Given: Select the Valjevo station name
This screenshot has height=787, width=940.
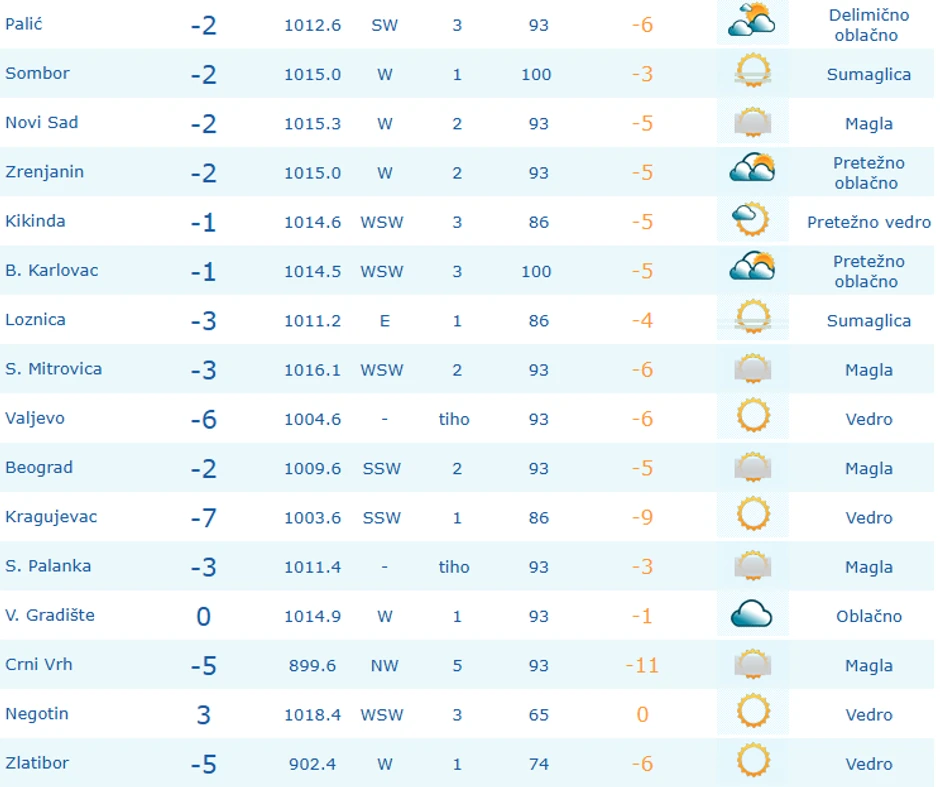Looking at the screenshot, I should [x=35, y=418].
